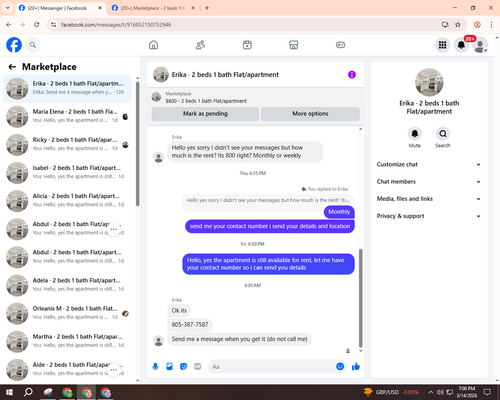The height and width of the screenshot is (400, 500).
Task: Open the account profile picture menu
Action: [x=480, y=45]
